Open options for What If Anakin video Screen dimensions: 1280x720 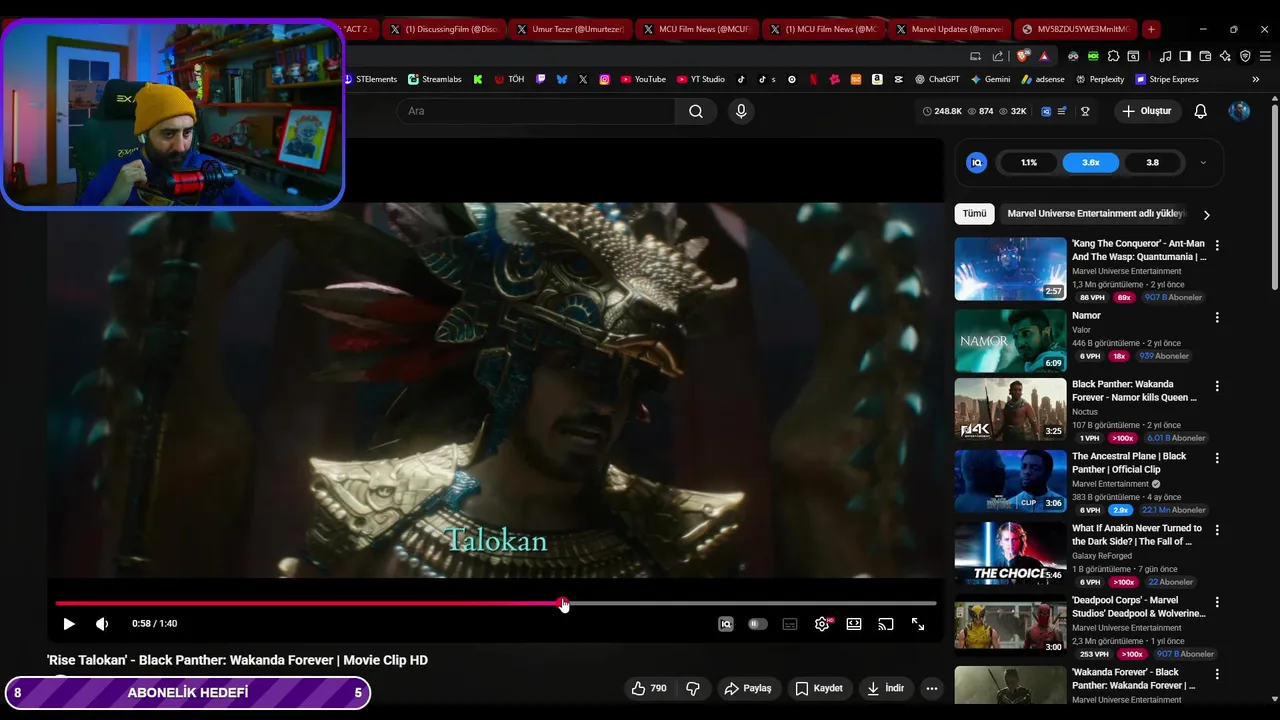pos(1217,529)
